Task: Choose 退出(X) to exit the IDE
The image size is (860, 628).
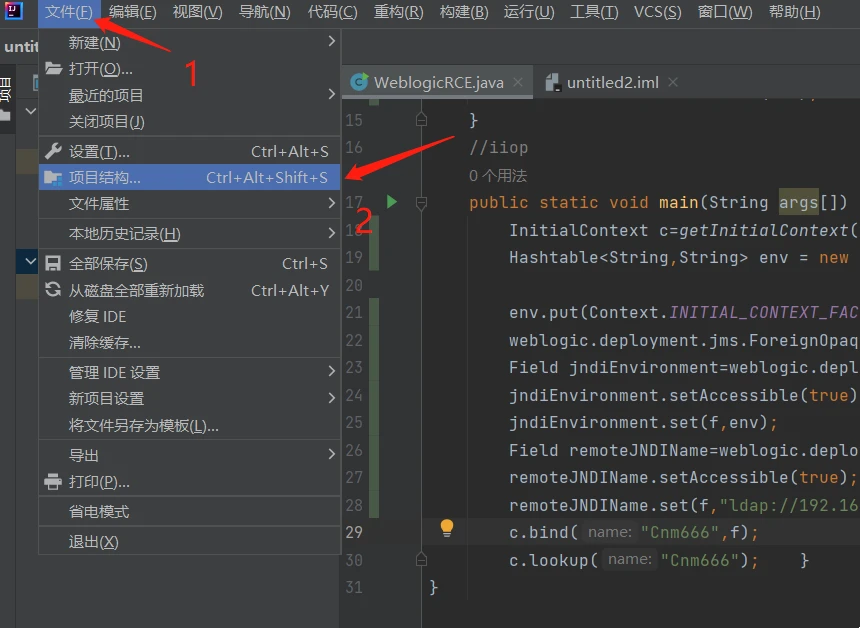Action: pyautogui.click(x=190, y=542)
